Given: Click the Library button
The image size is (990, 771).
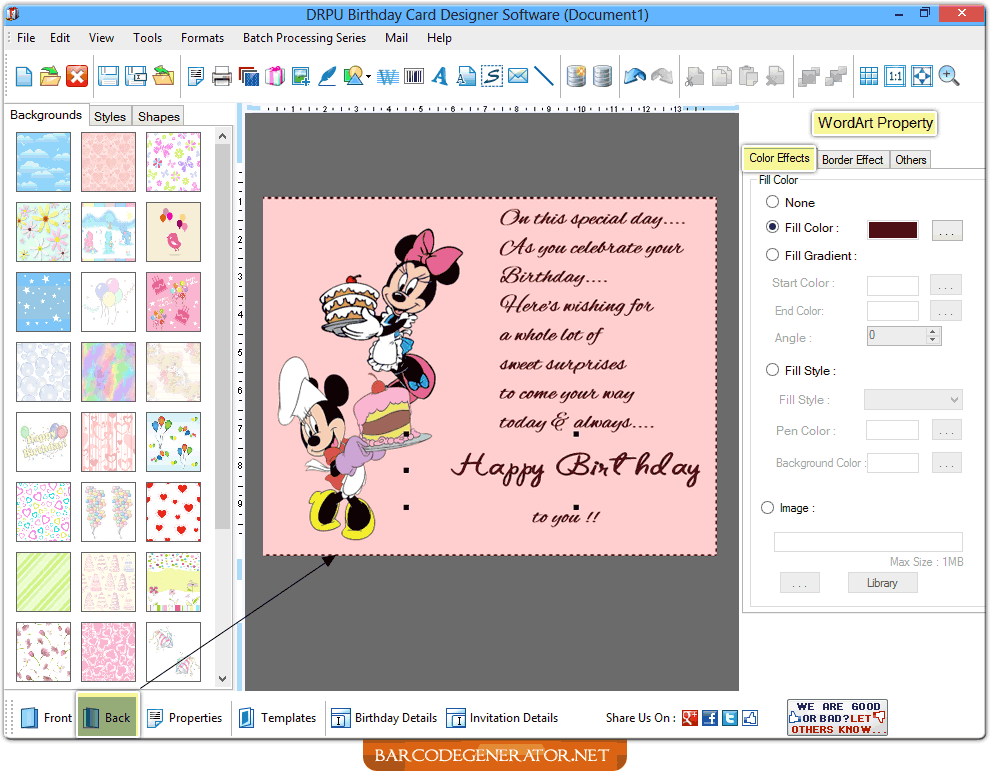Looking at the screenshot, I should [x=882, y=583].
